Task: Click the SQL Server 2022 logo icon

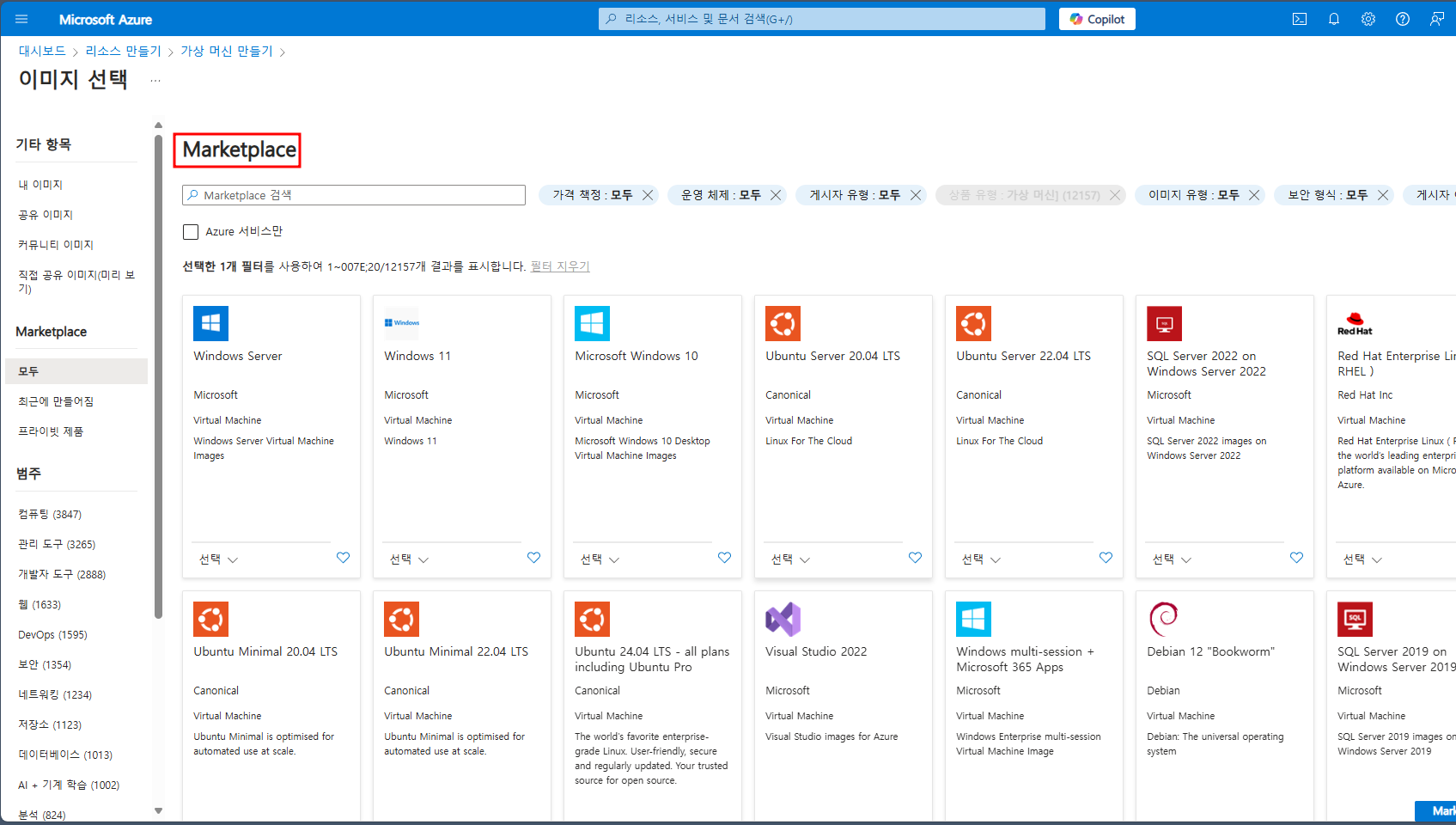Action: point(1165,323)
